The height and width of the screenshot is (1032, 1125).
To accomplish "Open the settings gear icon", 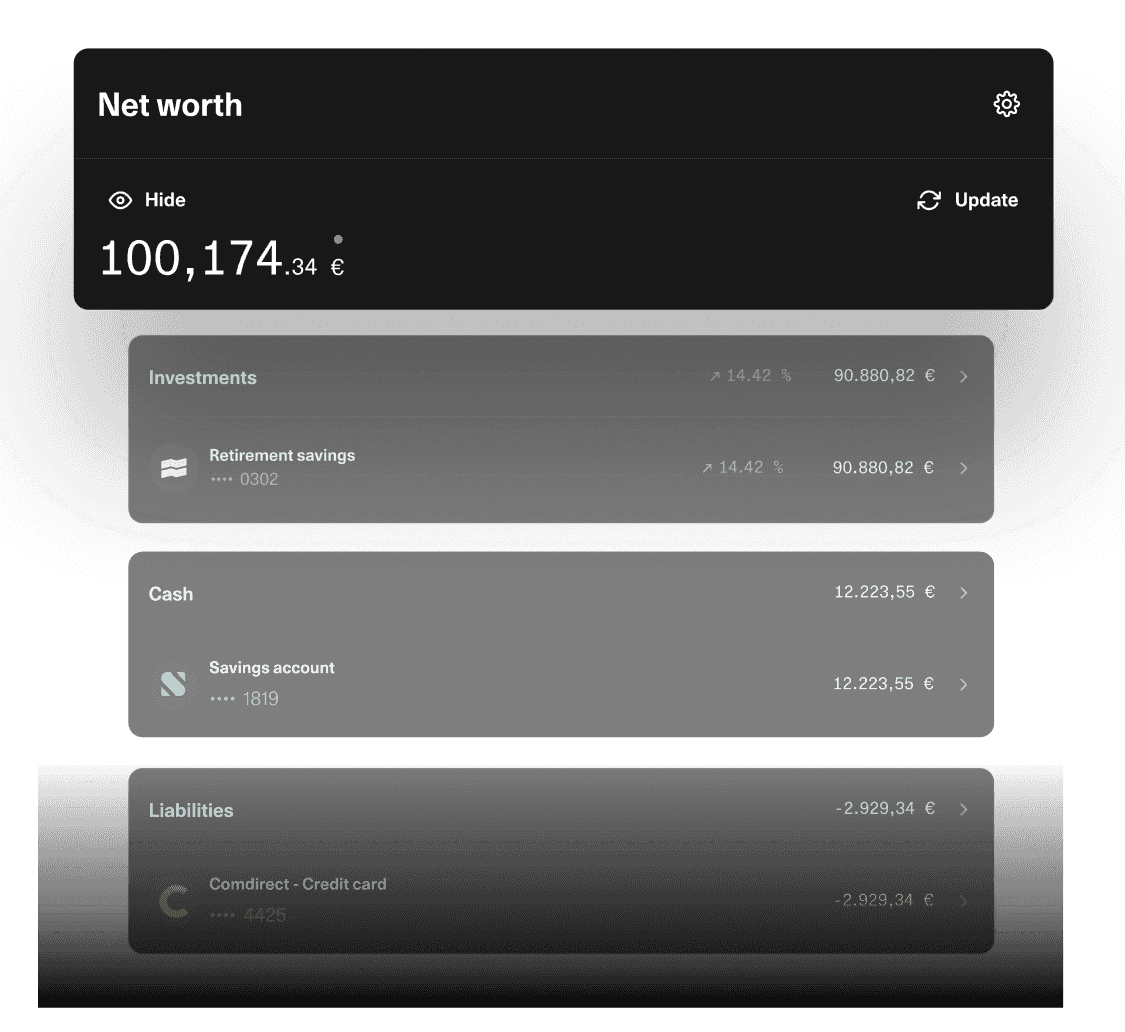I will pos(1006,104).
